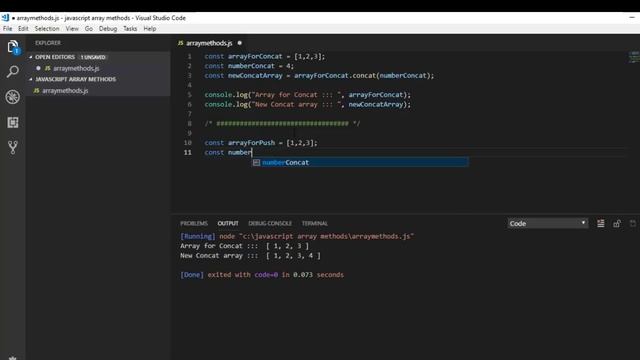Click 'newConcatArray' on line 3
The width and height of the screenshot is (640, 360).
click(x=255, y=76)
